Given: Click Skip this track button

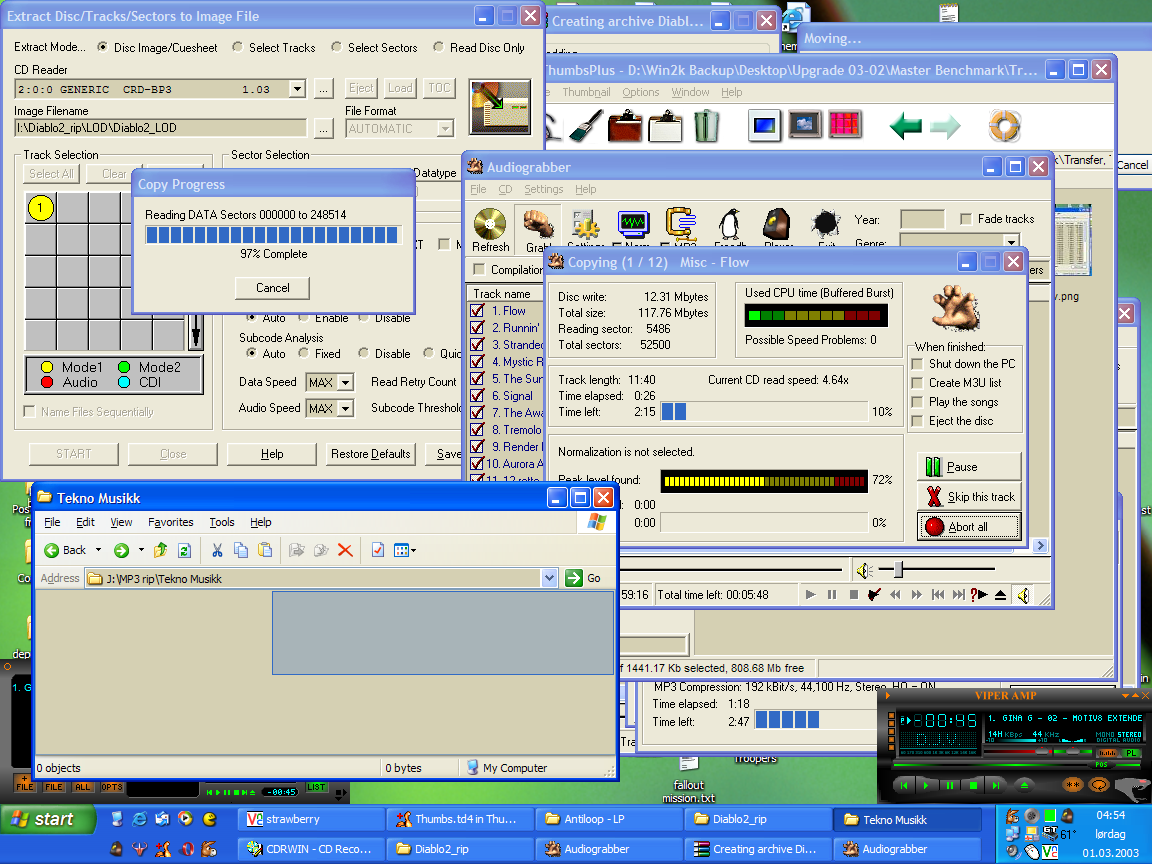Looking at the screenshot, I should coord(970,497).
